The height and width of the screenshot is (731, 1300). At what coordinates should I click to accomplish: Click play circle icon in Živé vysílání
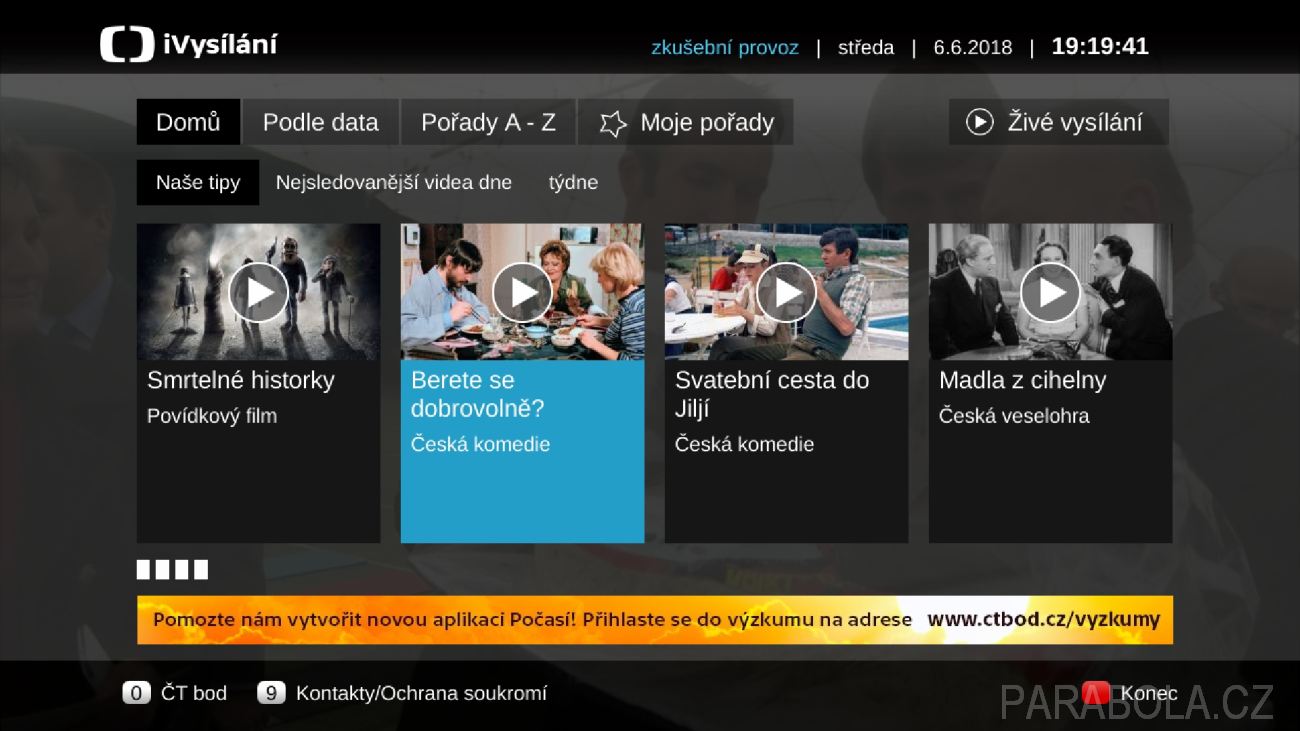tap(979, 122)
